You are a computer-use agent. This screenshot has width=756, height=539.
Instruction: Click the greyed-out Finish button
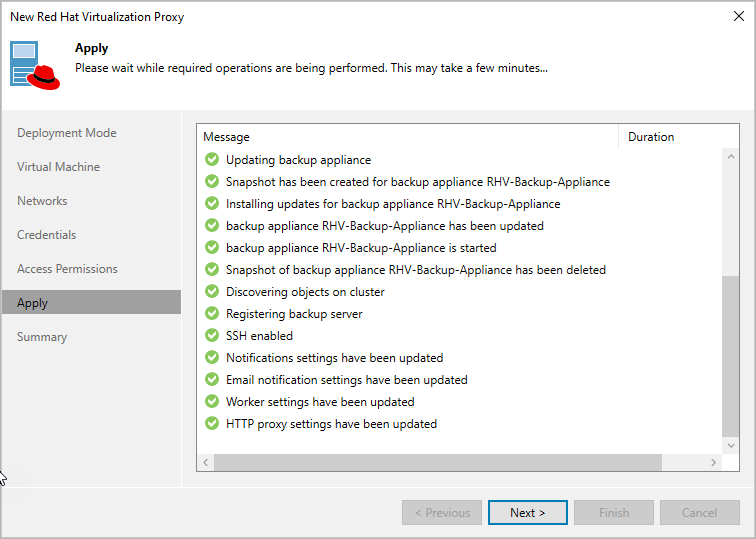614,512
